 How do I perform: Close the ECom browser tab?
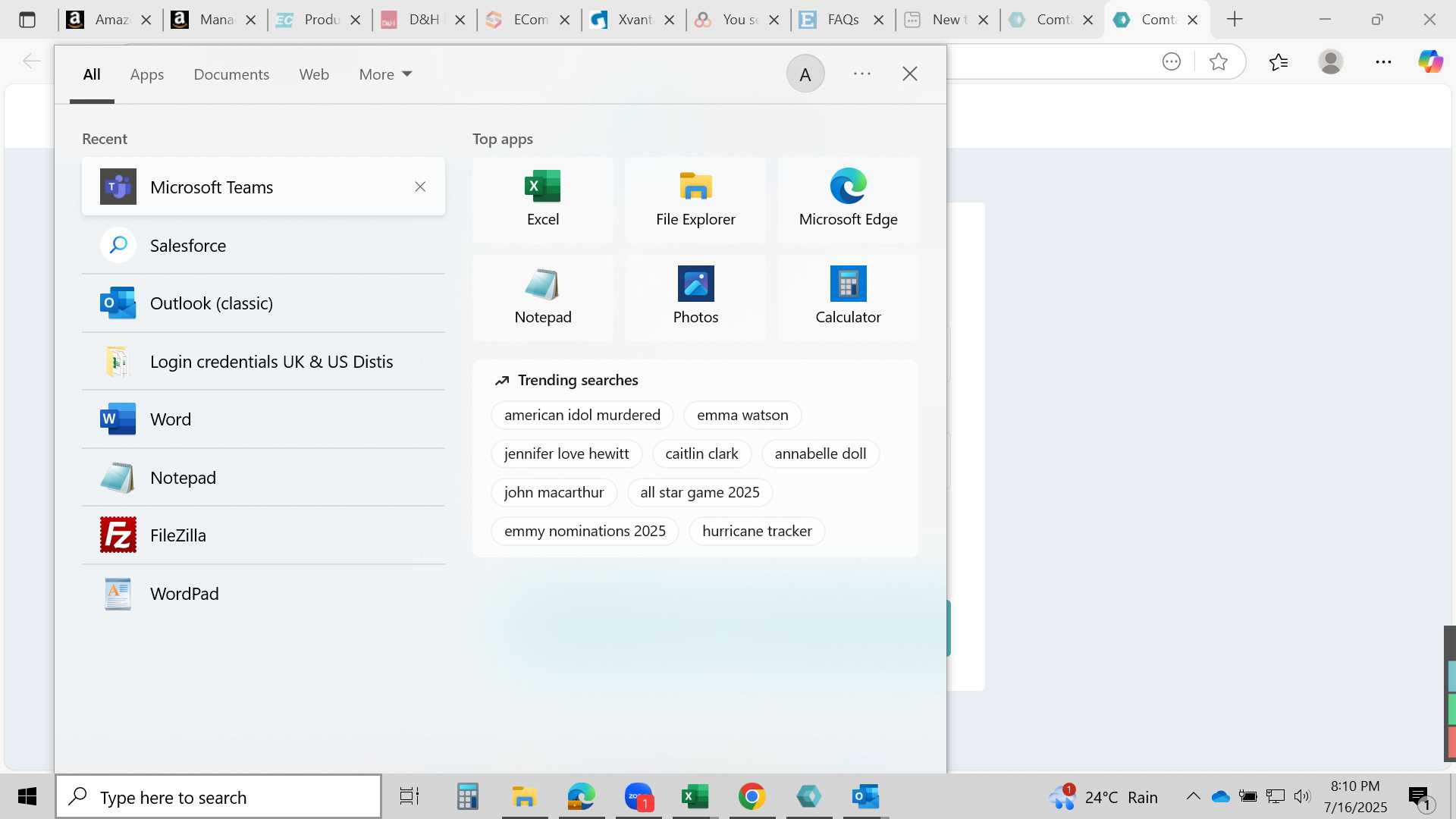[x=565, y=20]
